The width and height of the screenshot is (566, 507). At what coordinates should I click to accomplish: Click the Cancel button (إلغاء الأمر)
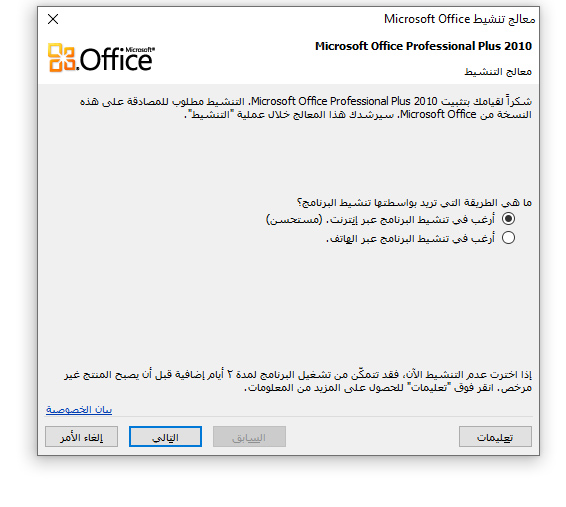[x=82, y=437]
